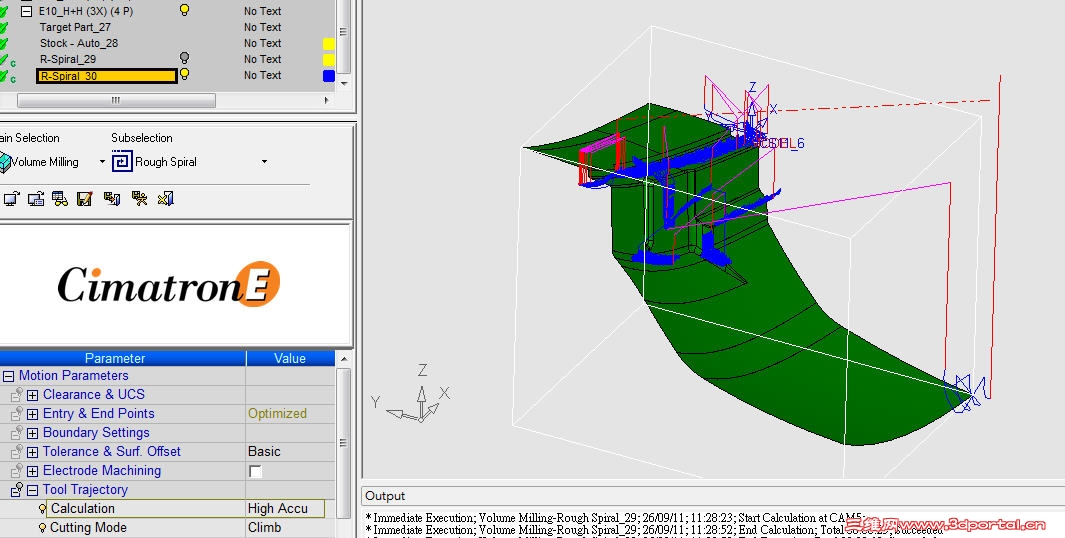The image size is (1065, 538).
Task: Select the R-Spiral_29 procedure row
Action: [x=67, y=59]
